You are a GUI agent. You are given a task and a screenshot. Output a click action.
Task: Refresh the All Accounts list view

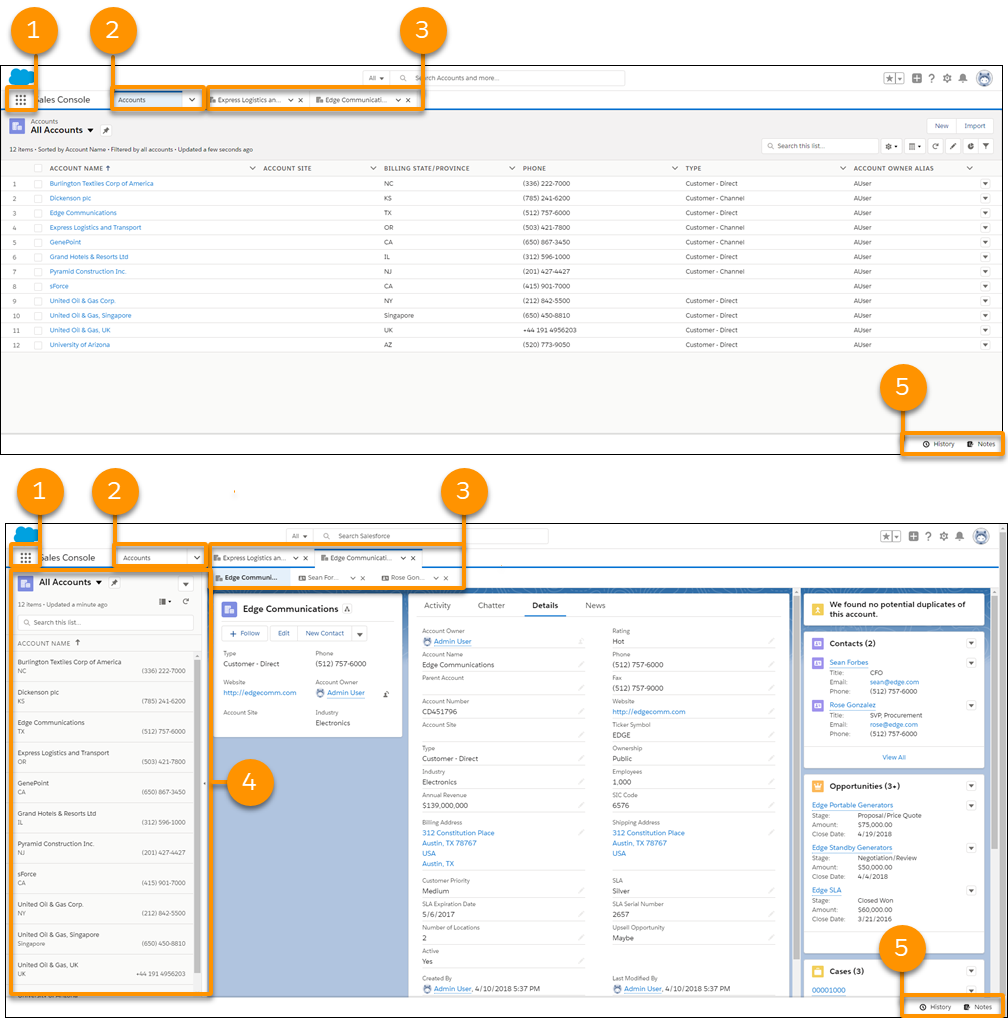click(x=936, y=146)
